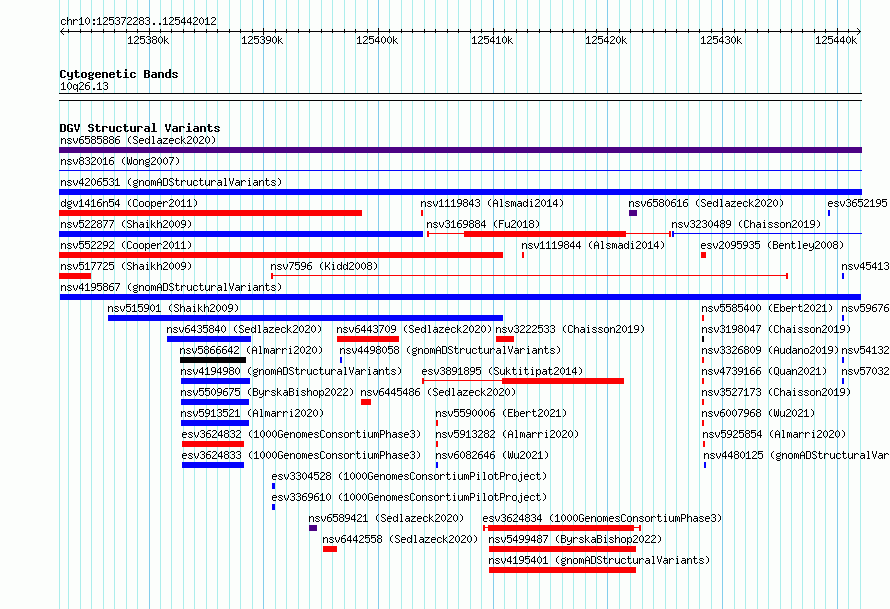Screen dimensions: 890x609
Task: Click esv3304528 (1000GenomesConsortiumPilotProject) label
Action: tap(409, 476)
